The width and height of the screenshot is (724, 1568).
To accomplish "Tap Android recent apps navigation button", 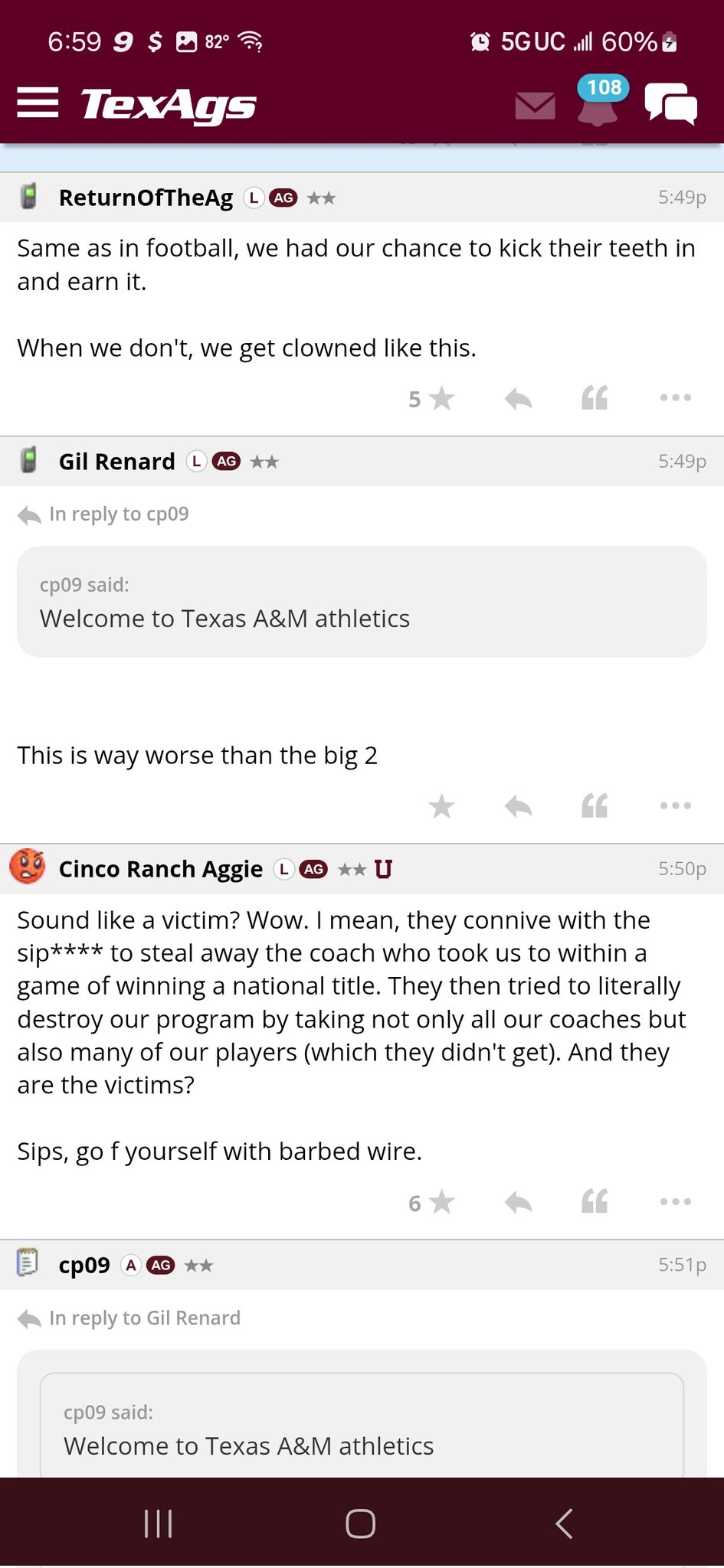I will coord(159,1524).
